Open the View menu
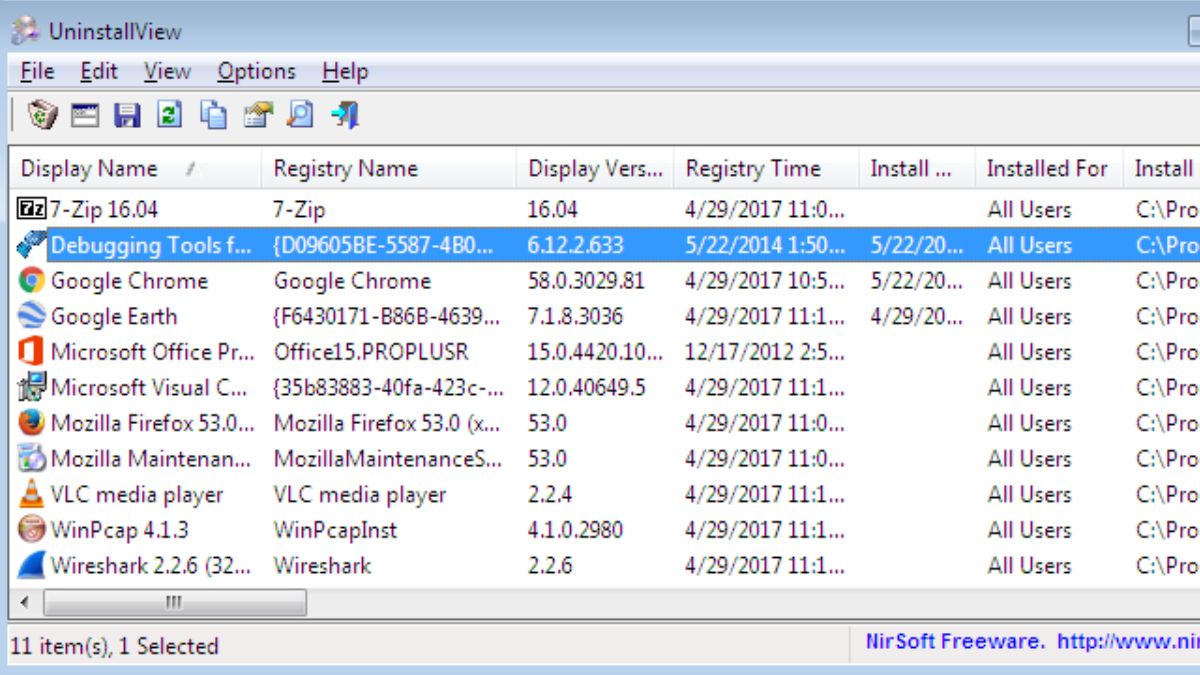 tap(166, 72)
